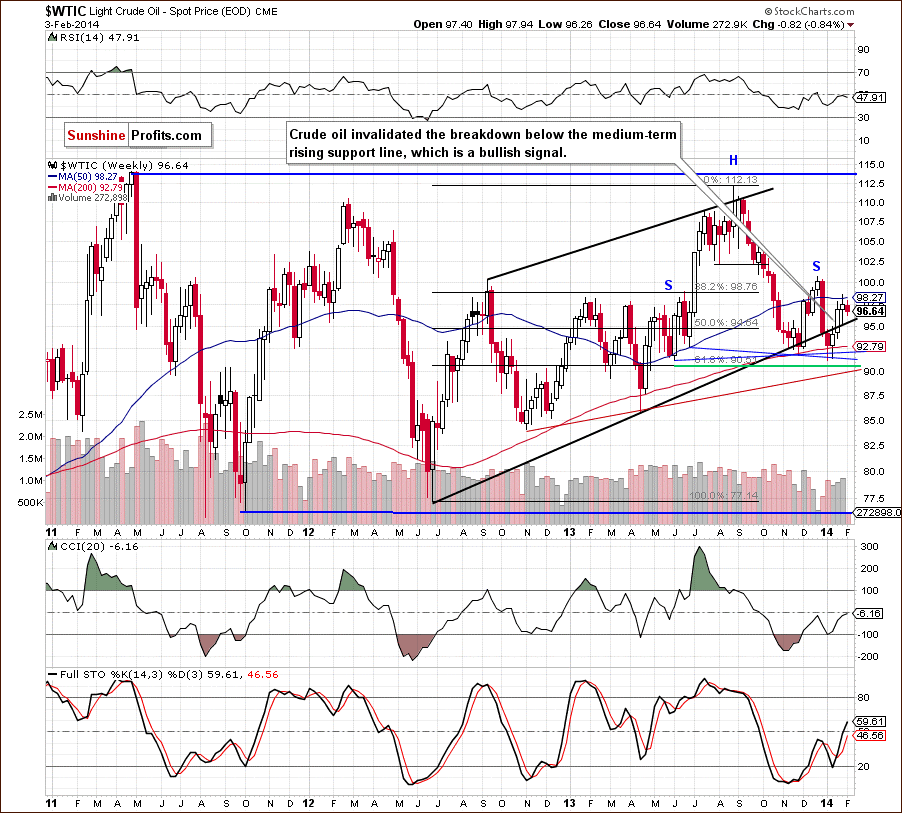Click the volume bars icon in legend
The height and width of the screenshot is (813, 902).
[x=52, y=197]
